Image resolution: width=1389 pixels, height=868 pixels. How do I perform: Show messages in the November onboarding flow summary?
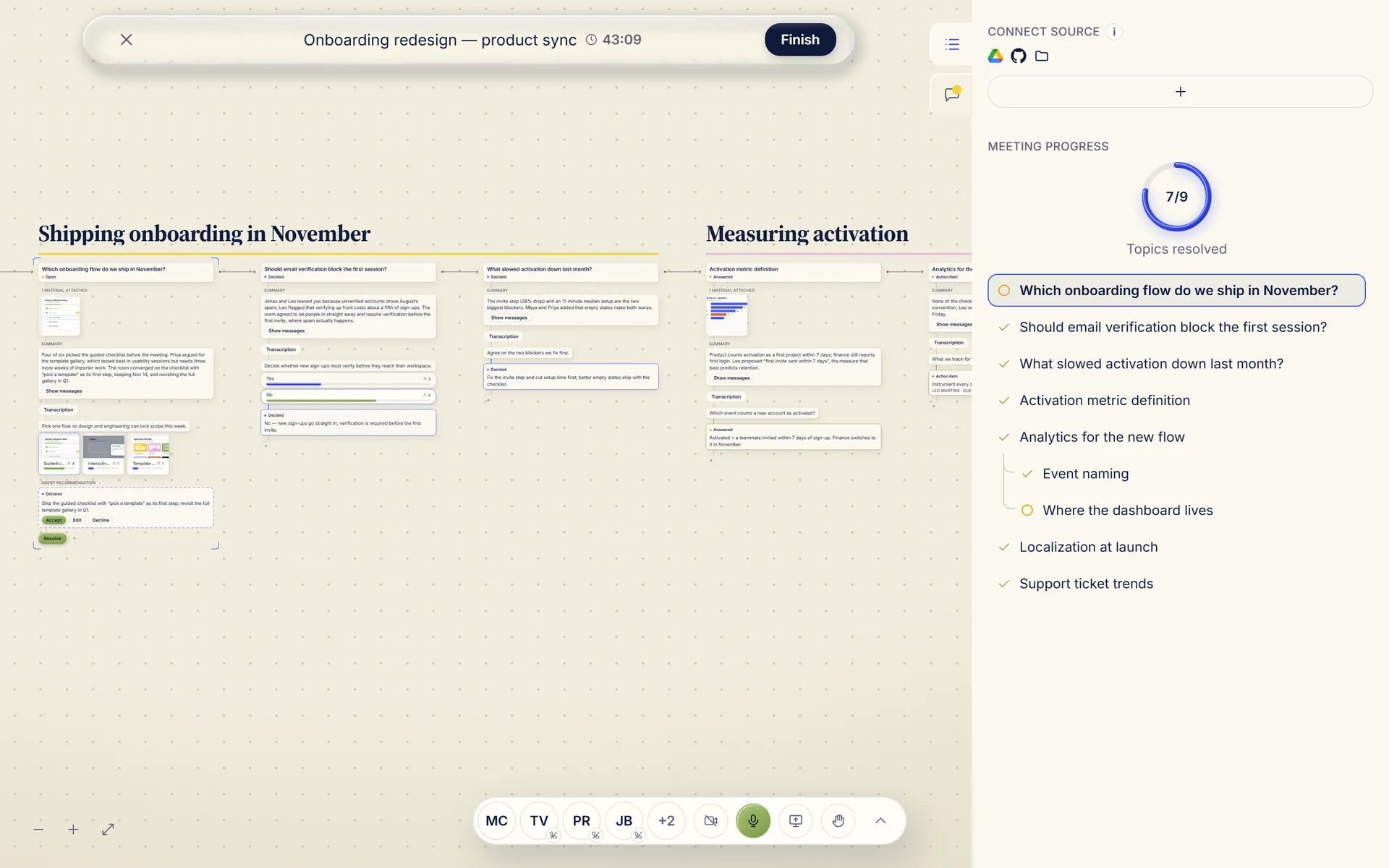(64, 391)
